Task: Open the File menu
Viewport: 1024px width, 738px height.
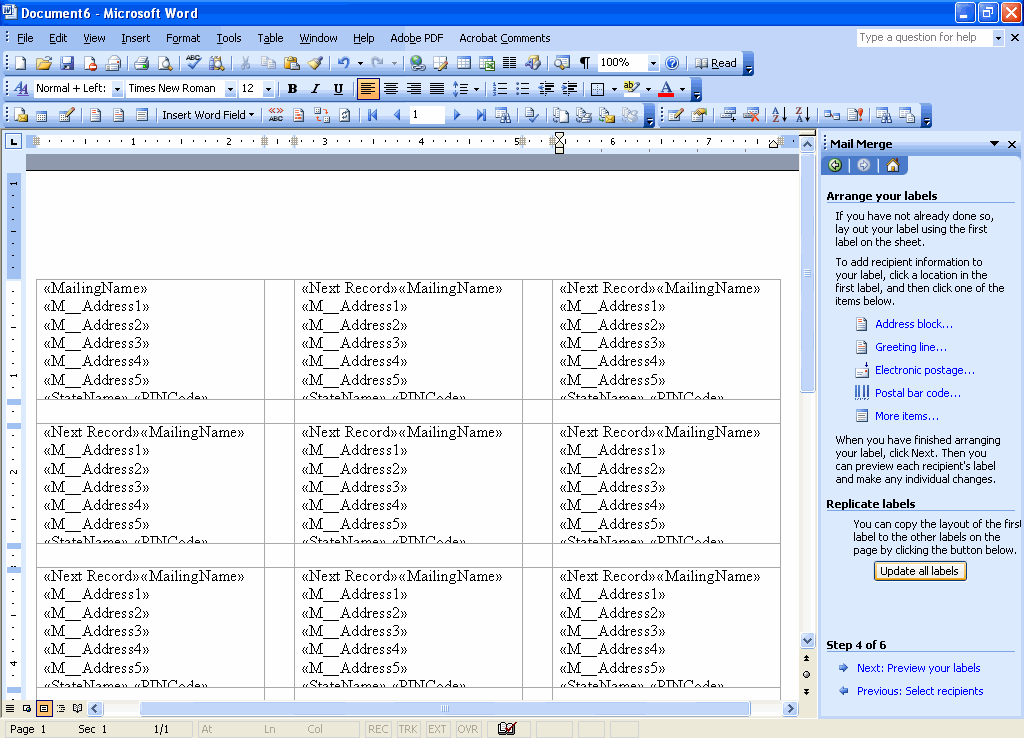Action: [25, 38]
